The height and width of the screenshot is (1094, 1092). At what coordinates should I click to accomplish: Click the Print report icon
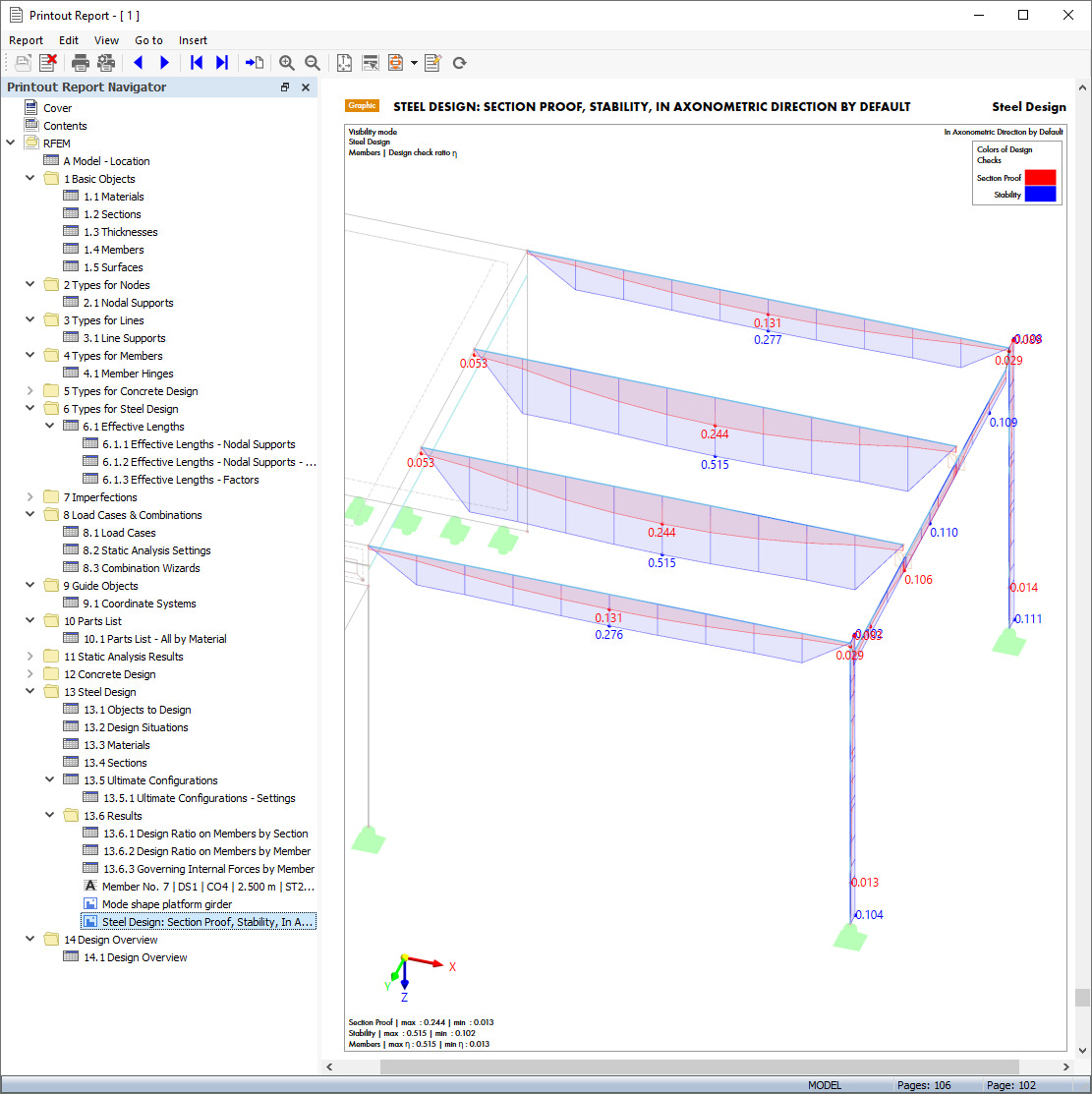(81, 63)
